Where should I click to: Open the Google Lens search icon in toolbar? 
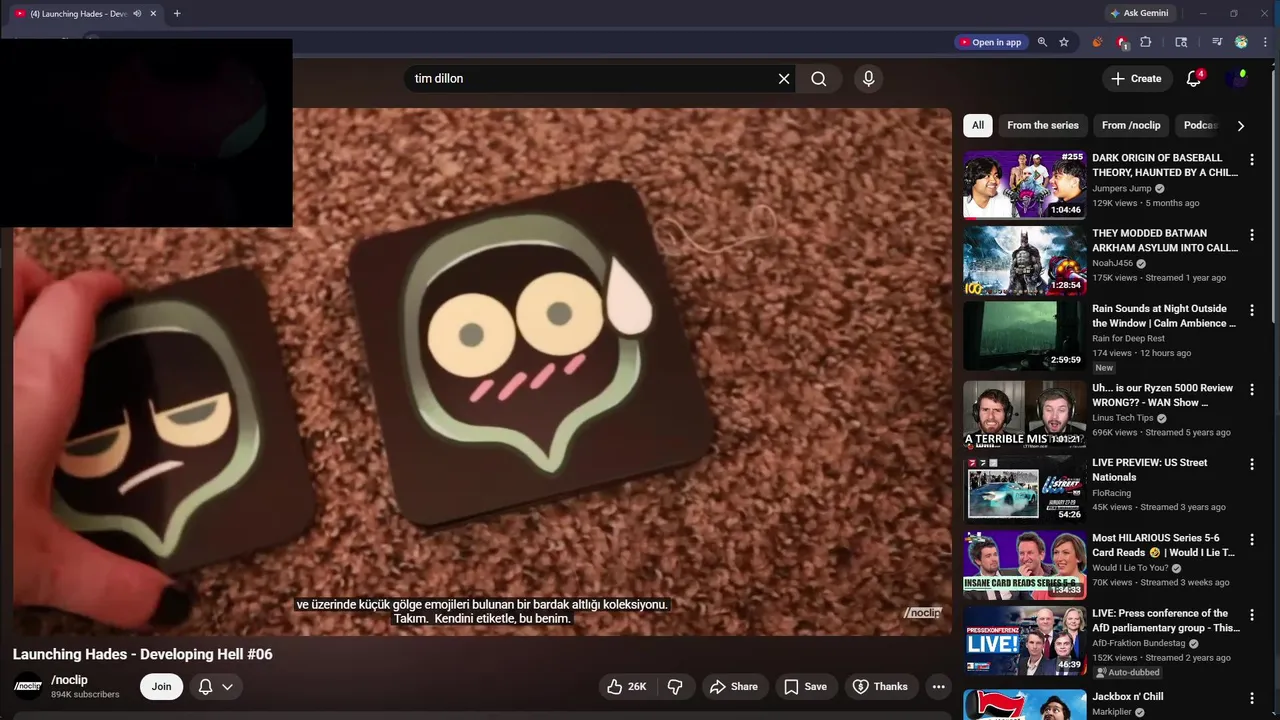[x=1181, y=42]
